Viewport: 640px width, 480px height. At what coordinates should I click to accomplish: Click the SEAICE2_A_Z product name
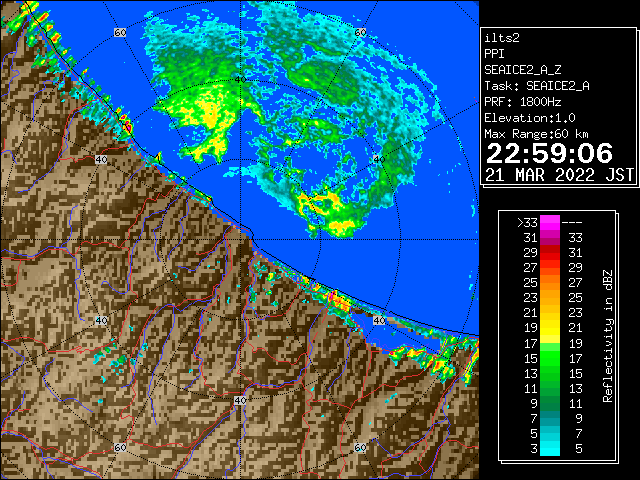522,70
